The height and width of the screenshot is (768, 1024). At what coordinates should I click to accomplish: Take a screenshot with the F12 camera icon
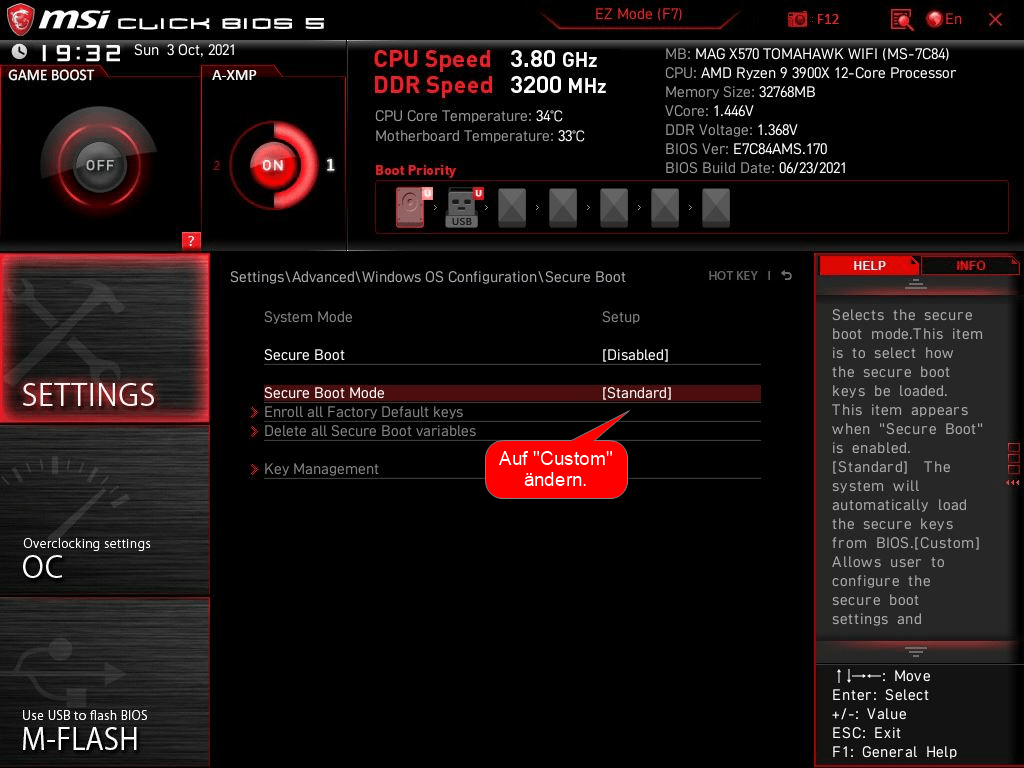[797, 20]
